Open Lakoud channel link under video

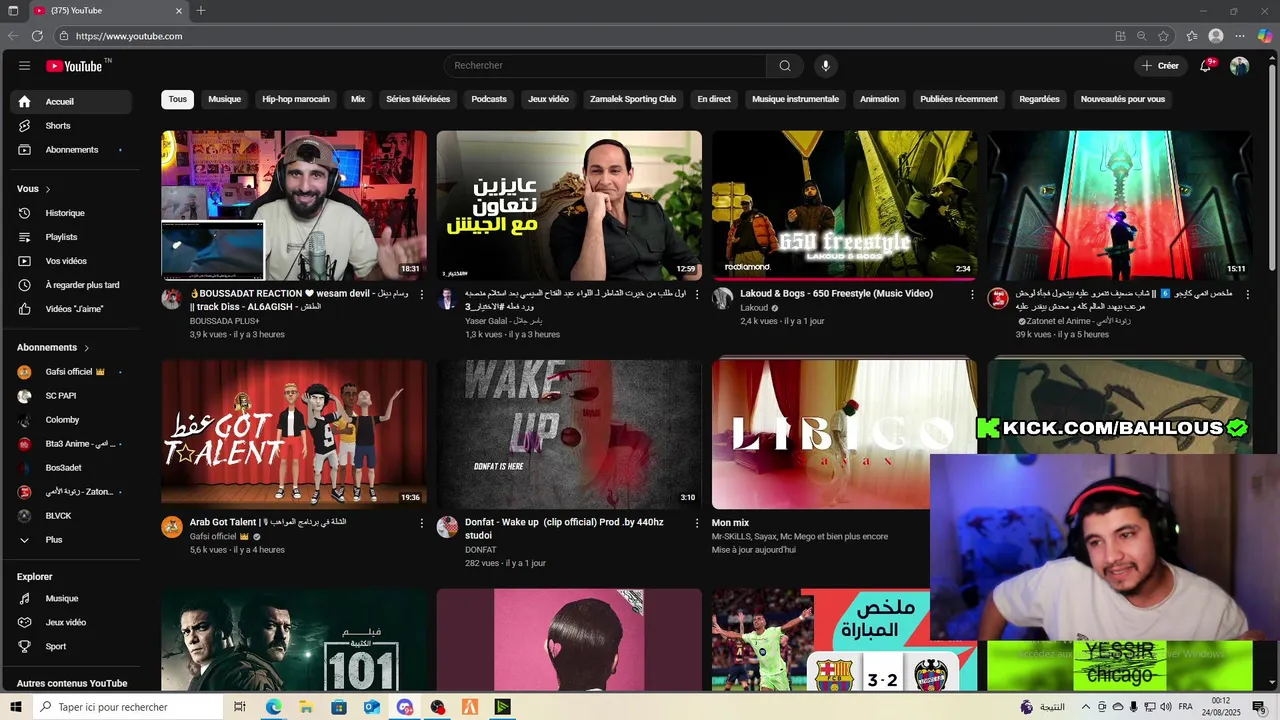tap(754, 308)
